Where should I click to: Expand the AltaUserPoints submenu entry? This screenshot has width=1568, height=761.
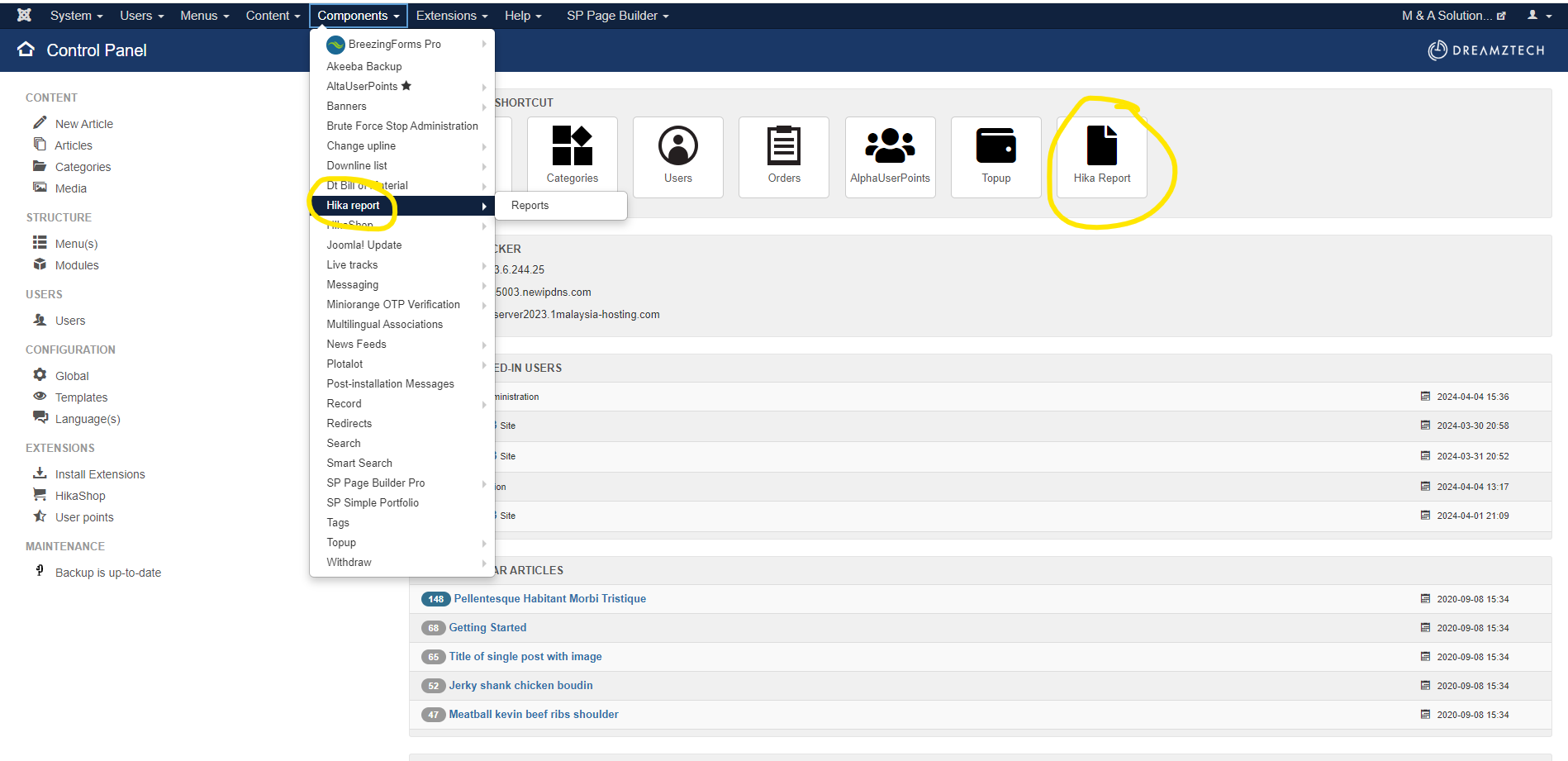tap(402, 86)
